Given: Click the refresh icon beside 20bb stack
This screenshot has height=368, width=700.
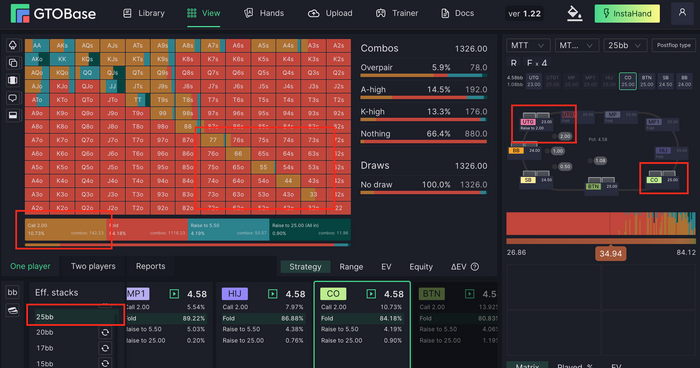Looking at the screenshot, I should click(x=105, y=332).
